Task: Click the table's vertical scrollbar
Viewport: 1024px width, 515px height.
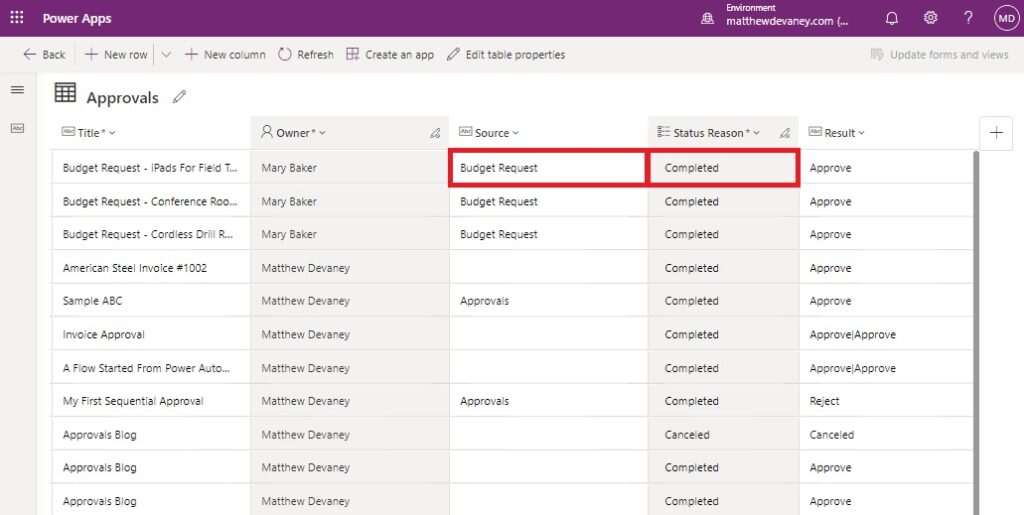Action: pos(976,333)
